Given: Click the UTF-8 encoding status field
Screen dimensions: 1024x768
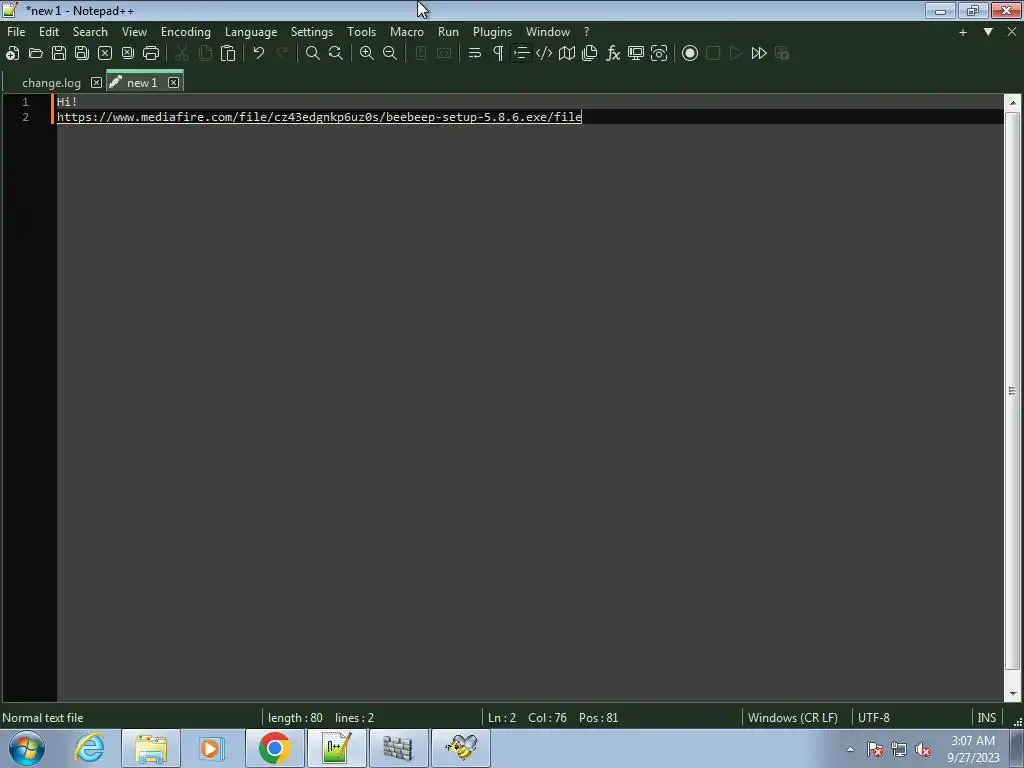Looking at the screenshot, I should click(874, 718).
